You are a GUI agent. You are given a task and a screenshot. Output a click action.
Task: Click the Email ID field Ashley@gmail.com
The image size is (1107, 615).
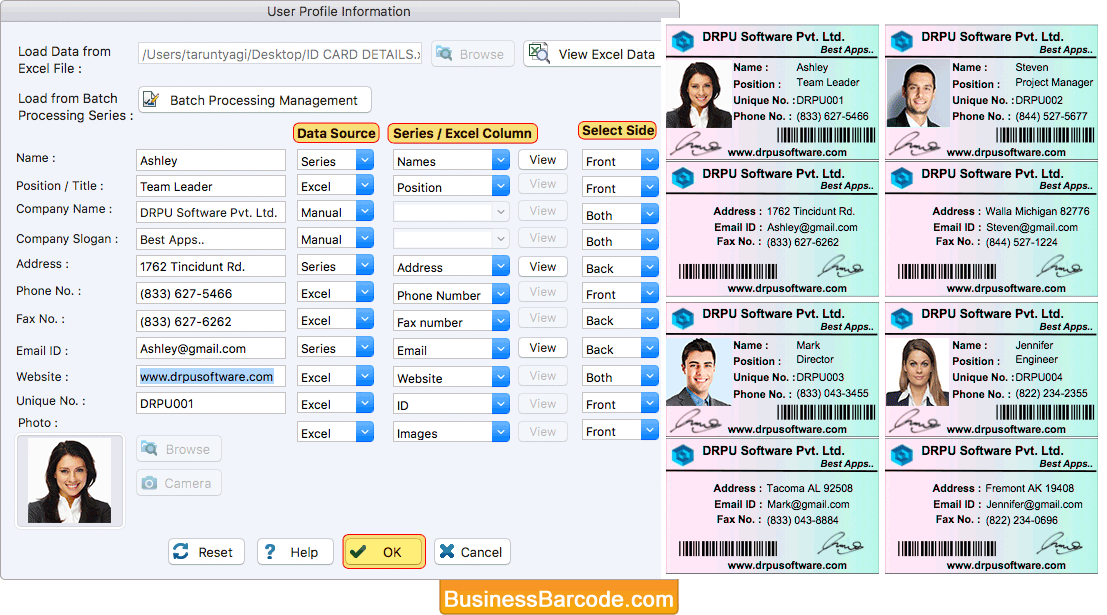pos(210,348)
